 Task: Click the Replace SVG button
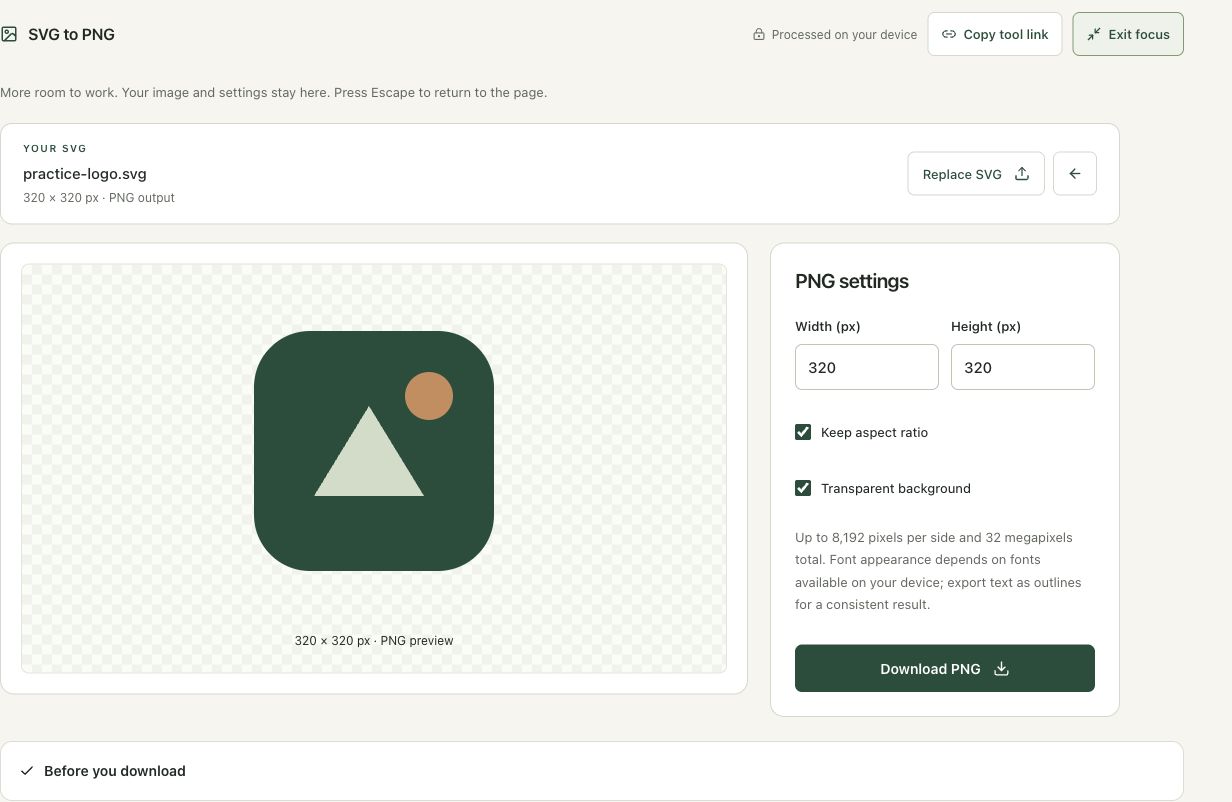976,174
